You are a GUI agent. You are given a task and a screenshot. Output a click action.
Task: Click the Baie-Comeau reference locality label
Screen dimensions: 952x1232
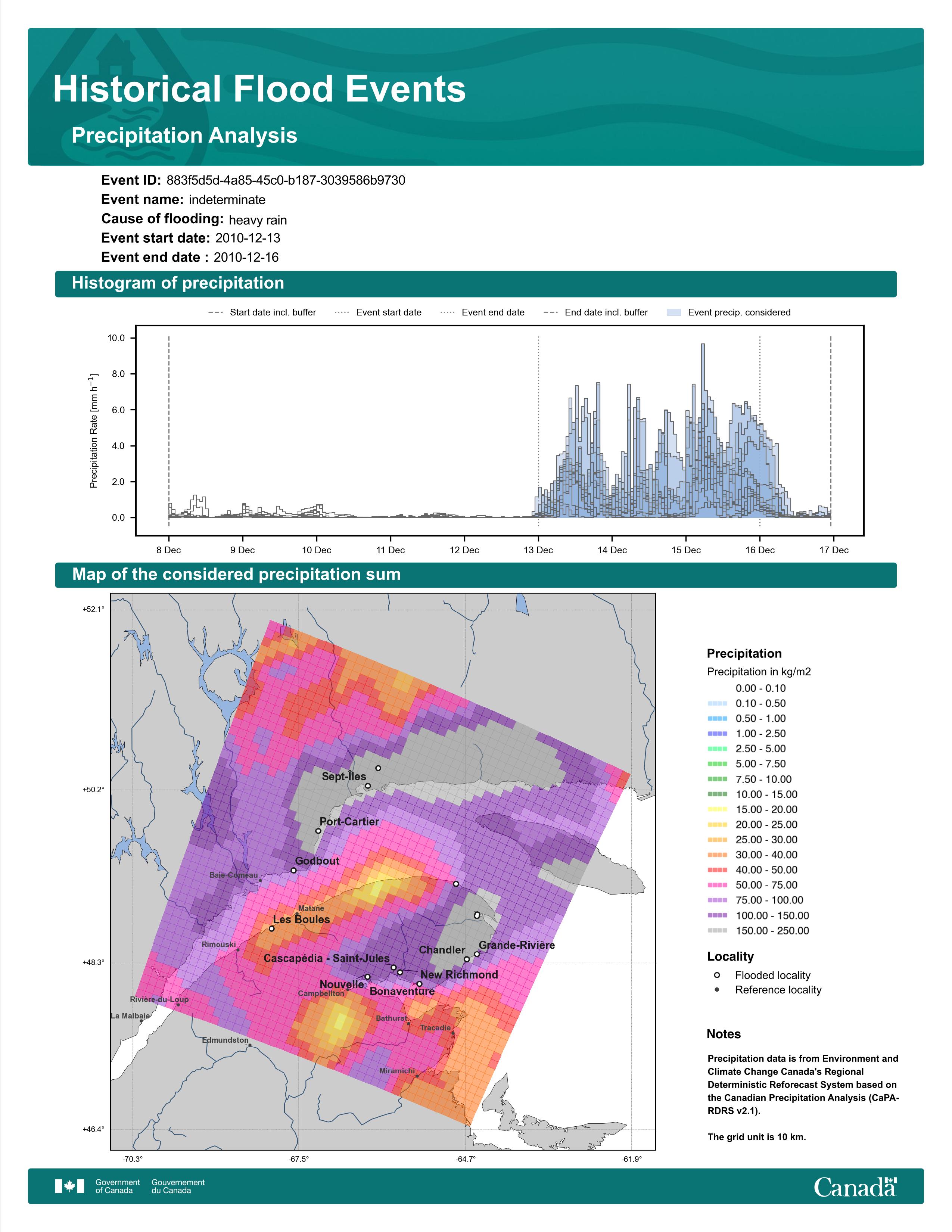click(233, 875)
